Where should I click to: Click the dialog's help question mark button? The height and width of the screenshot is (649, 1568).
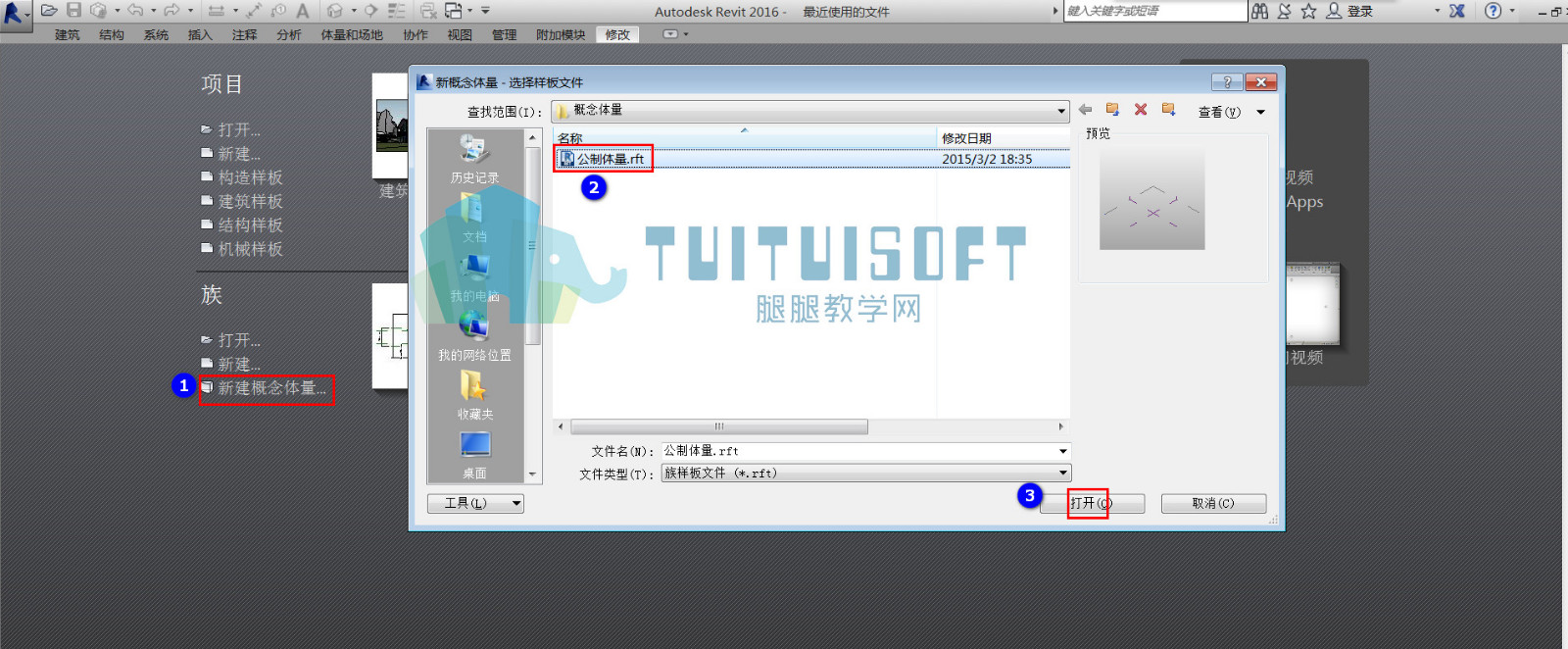point(1227,82)
